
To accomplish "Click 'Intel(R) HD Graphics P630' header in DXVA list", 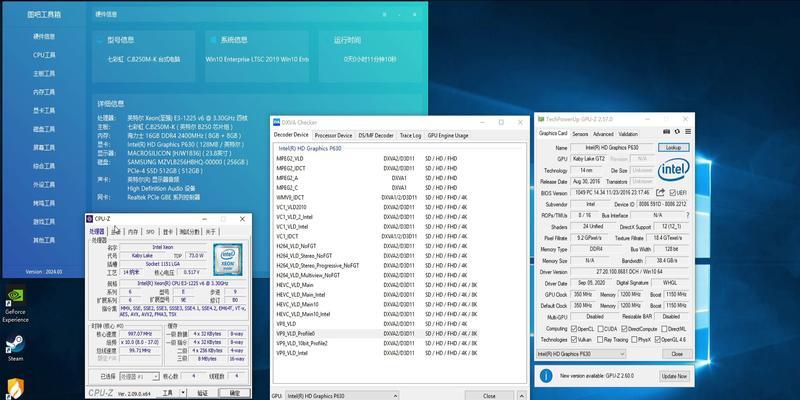I will click(x=310, y=148).
